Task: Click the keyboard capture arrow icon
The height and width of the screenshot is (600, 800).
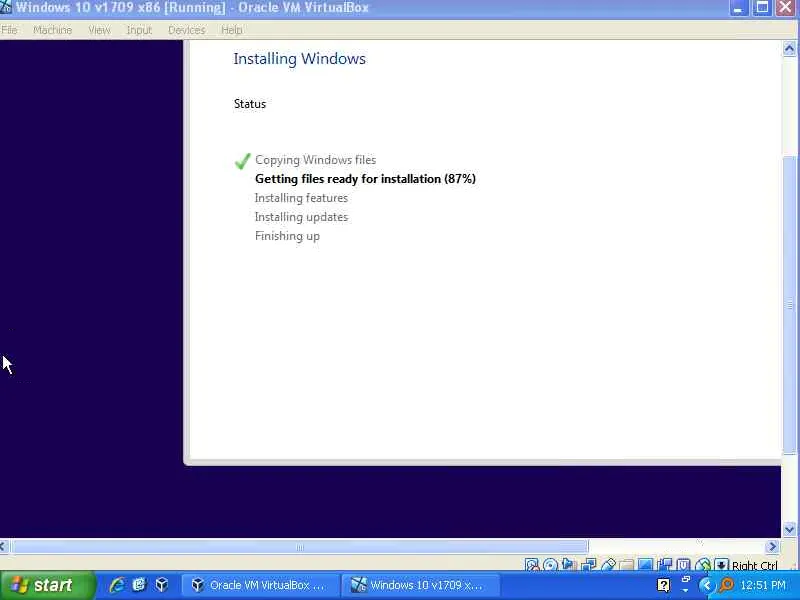Action: pos(721,564)
